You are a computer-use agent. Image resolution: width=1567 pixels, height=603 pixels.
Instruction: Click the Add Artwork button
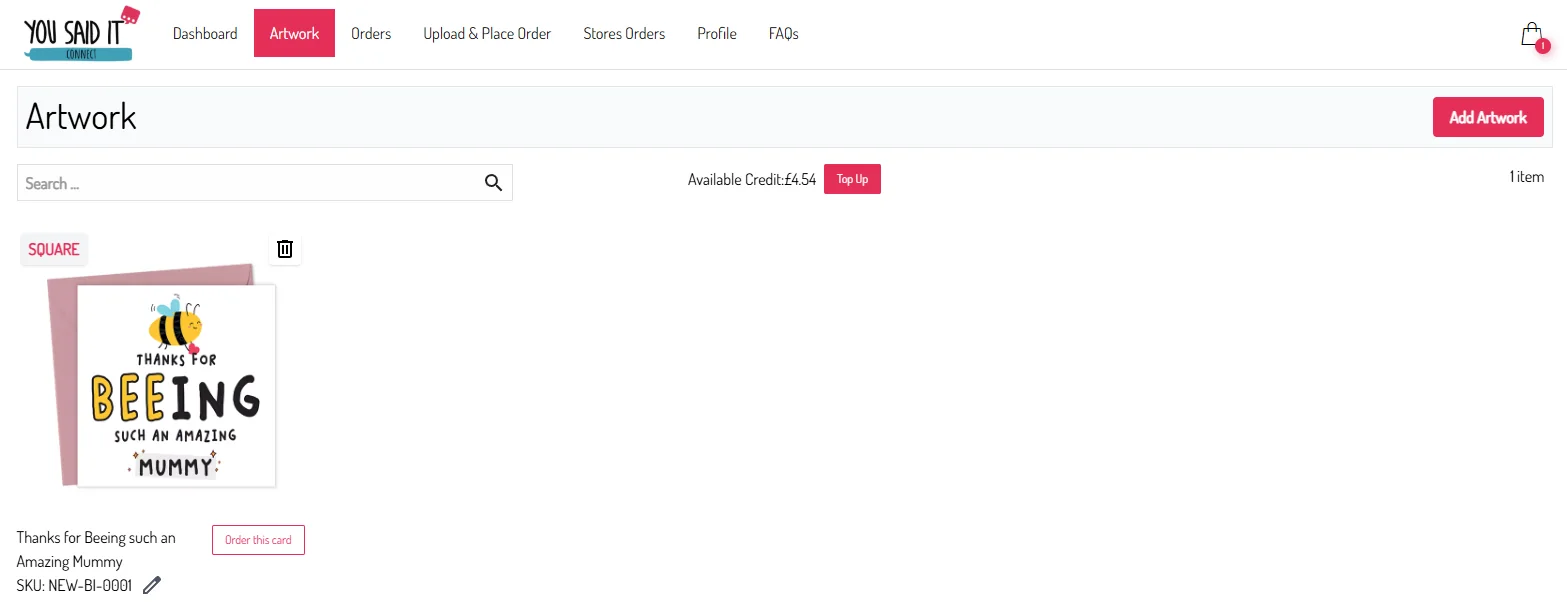[1488, 117]
